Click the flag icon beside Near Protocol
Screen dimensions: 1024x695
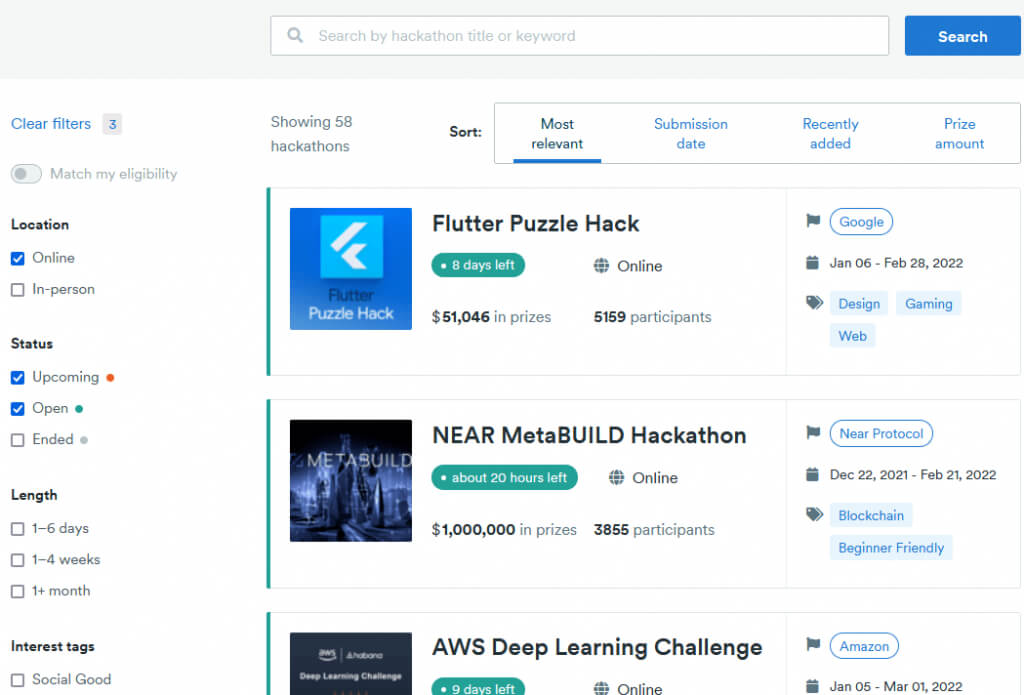coord(813,432)
